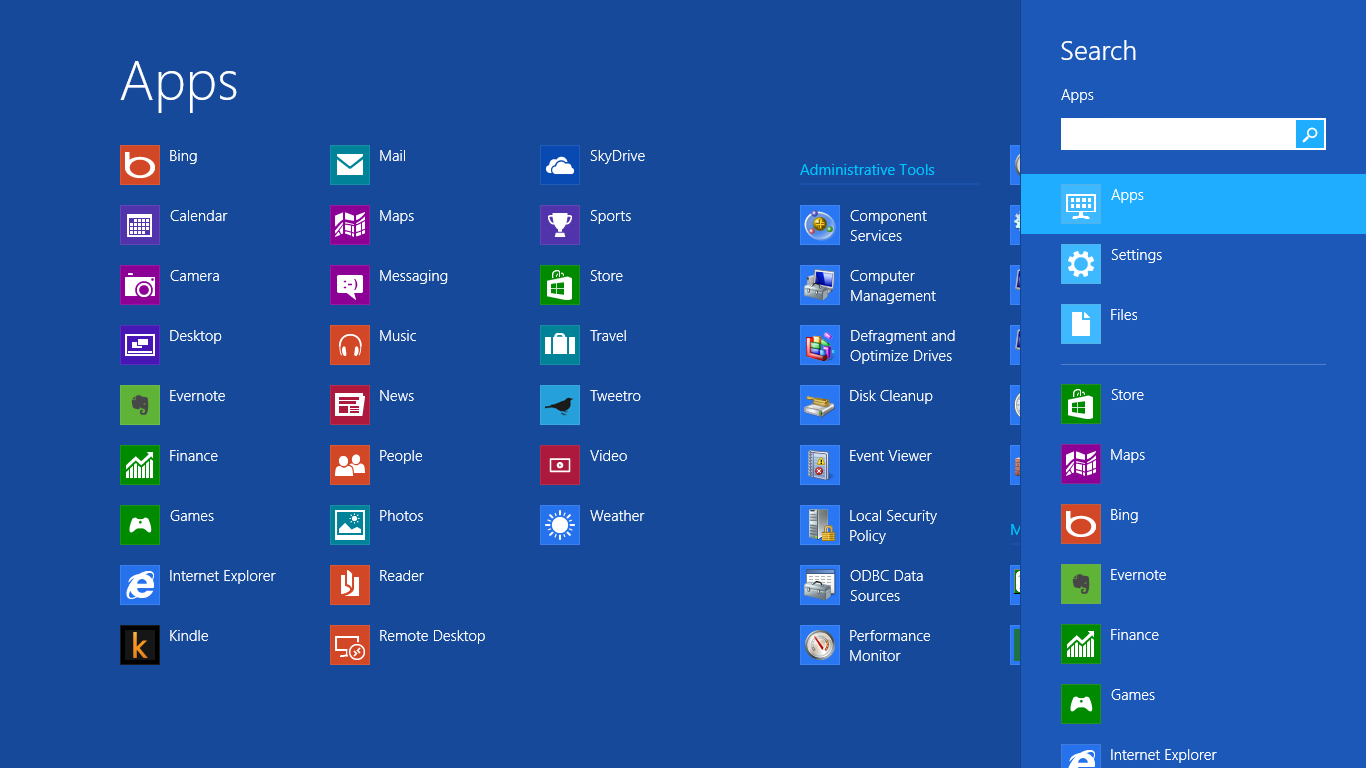The width and height of the screenshot is (1366, 768).
Task: Launch Defragment and Optimize Drives
Action: click(x=820, y=345)
